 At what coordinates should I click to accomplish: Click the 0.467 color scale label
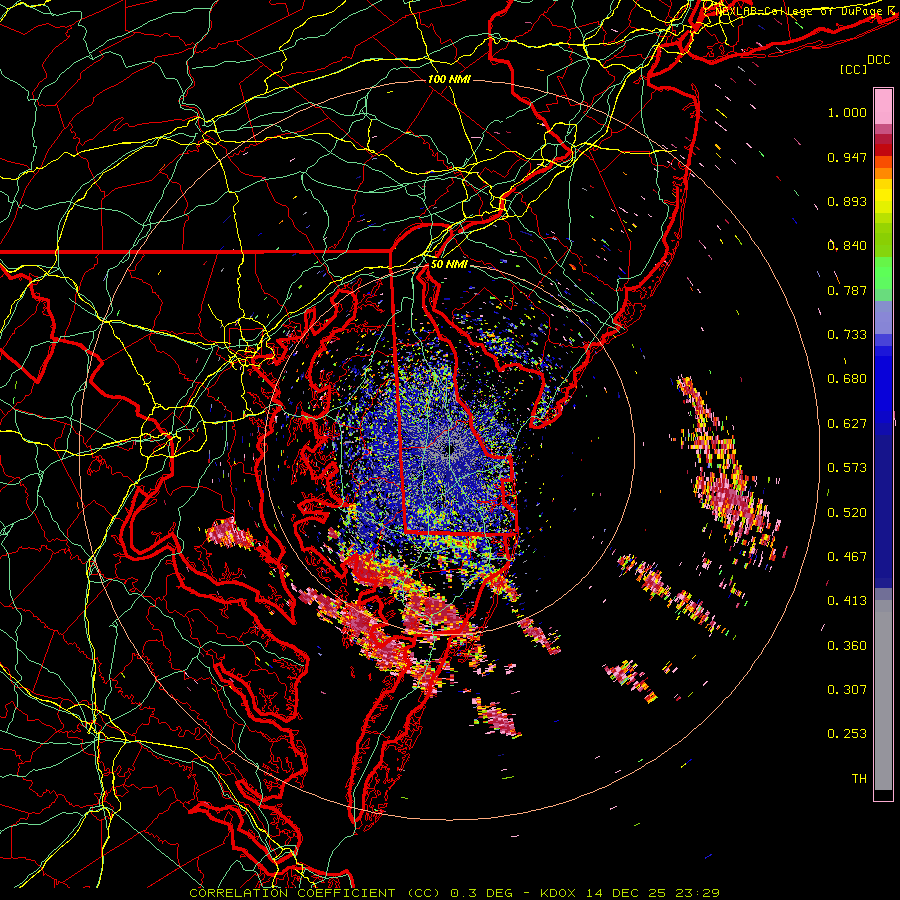click(x=847, y=557)
